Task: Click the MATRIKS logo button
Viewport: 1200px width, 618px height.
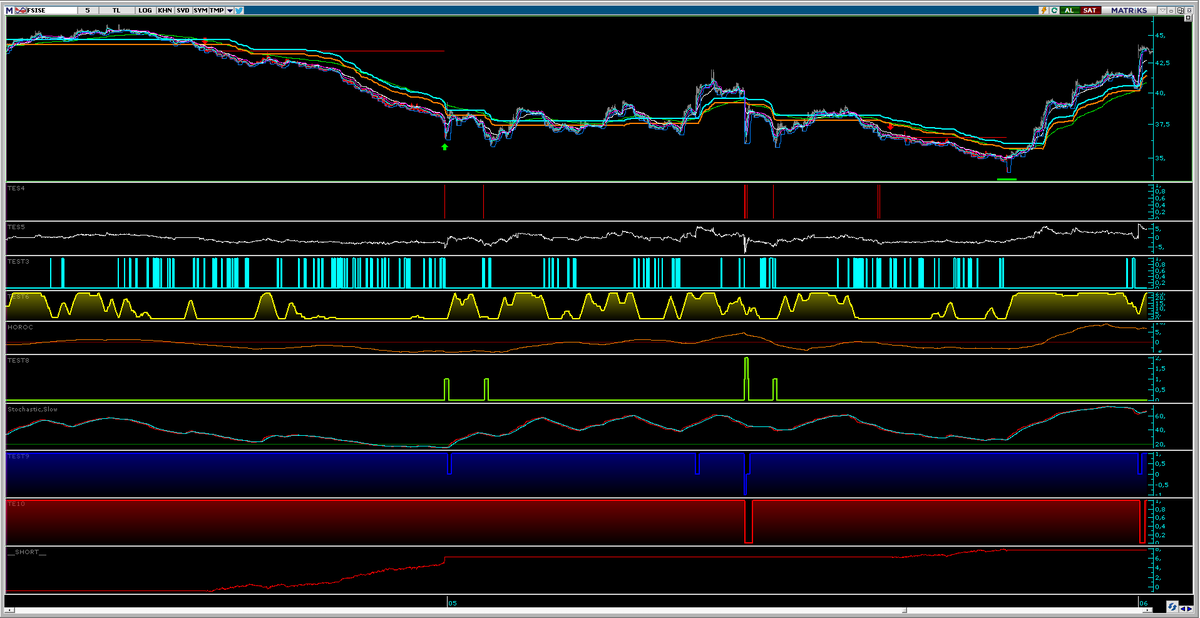Action: (1129, 10)
